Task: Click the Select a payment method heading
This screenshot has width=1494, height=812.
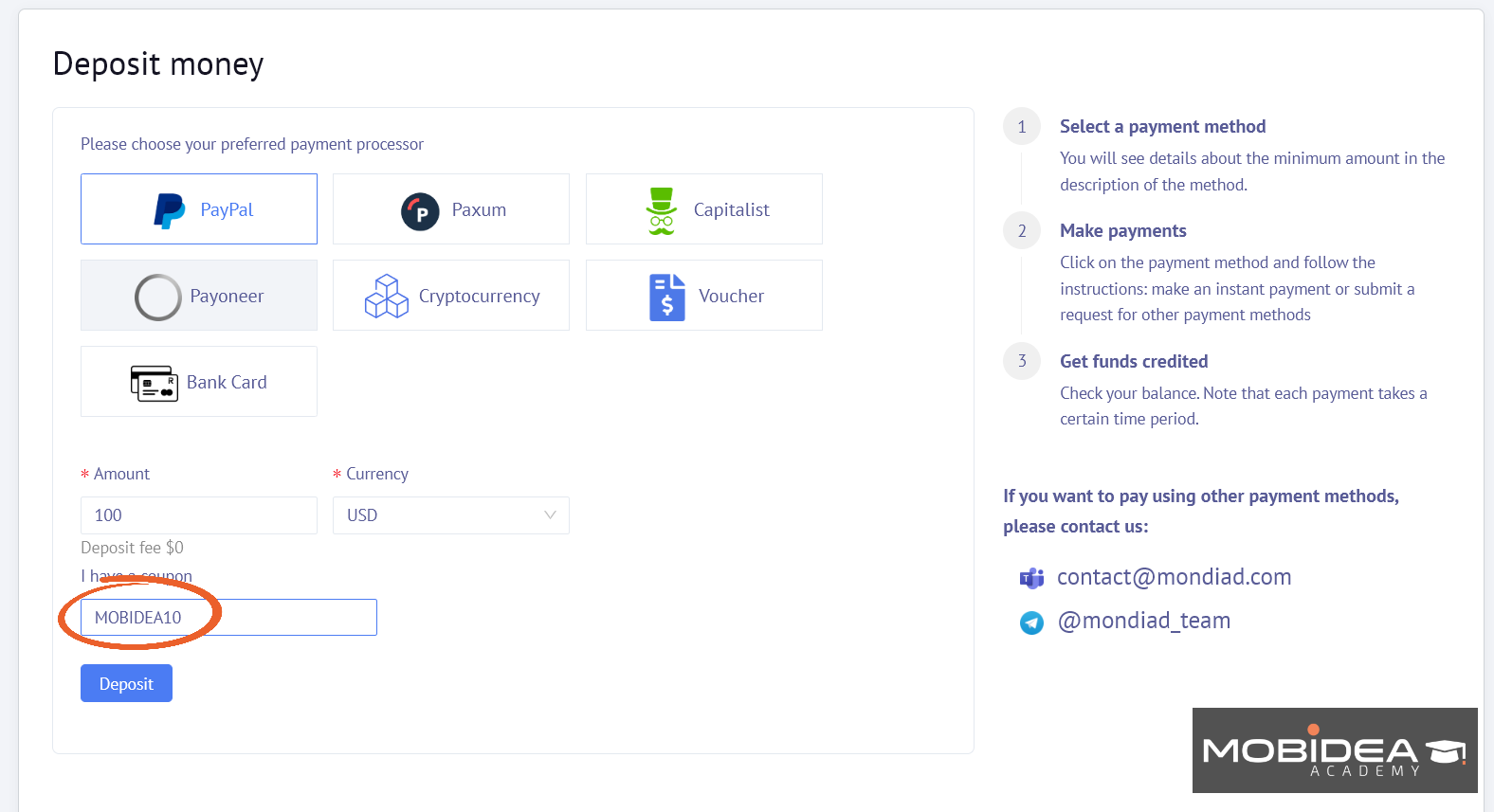Action: [x=1163, y=127]
